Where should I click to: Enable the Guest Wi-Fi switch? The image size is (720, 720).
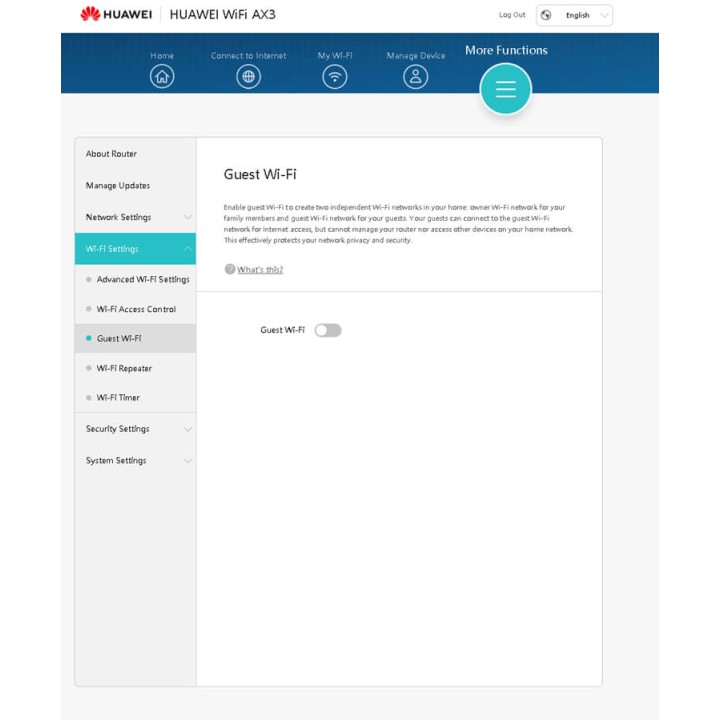328,330
